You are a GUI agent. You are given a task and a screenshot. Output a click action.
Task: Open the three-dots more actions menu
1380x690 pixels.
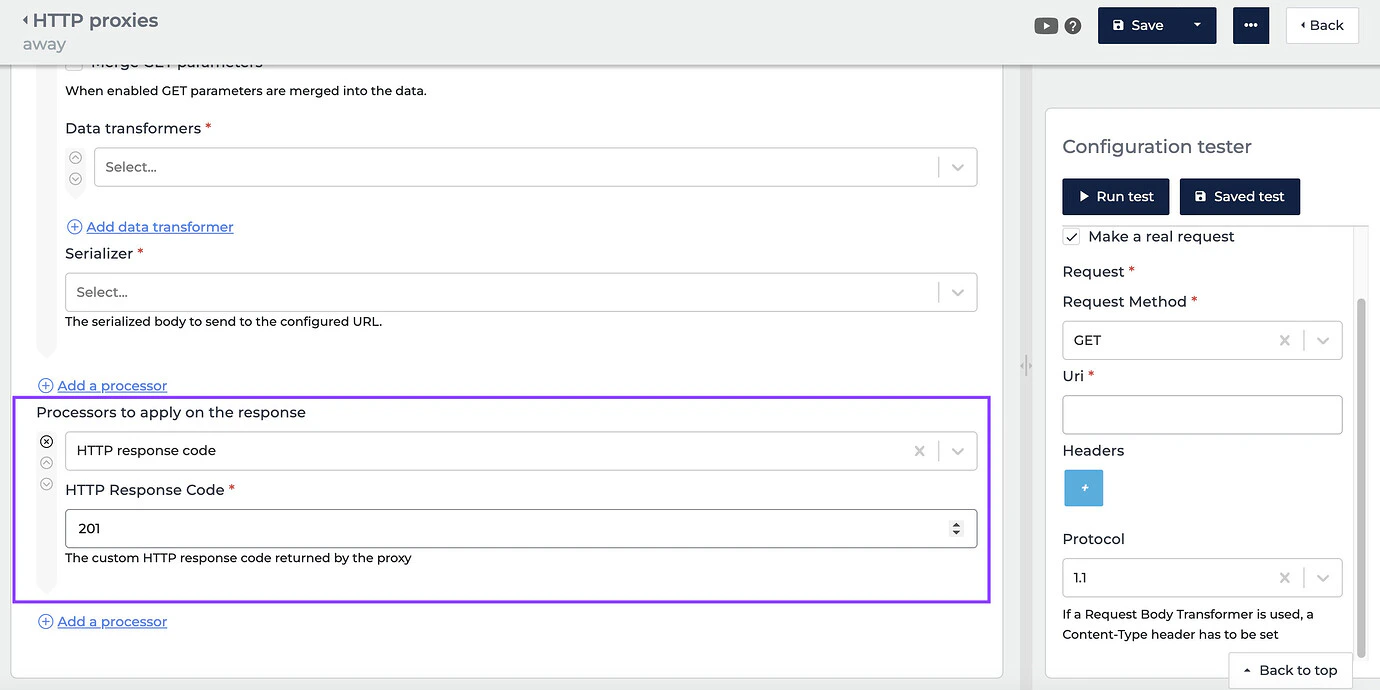[x=1251, y=25]
